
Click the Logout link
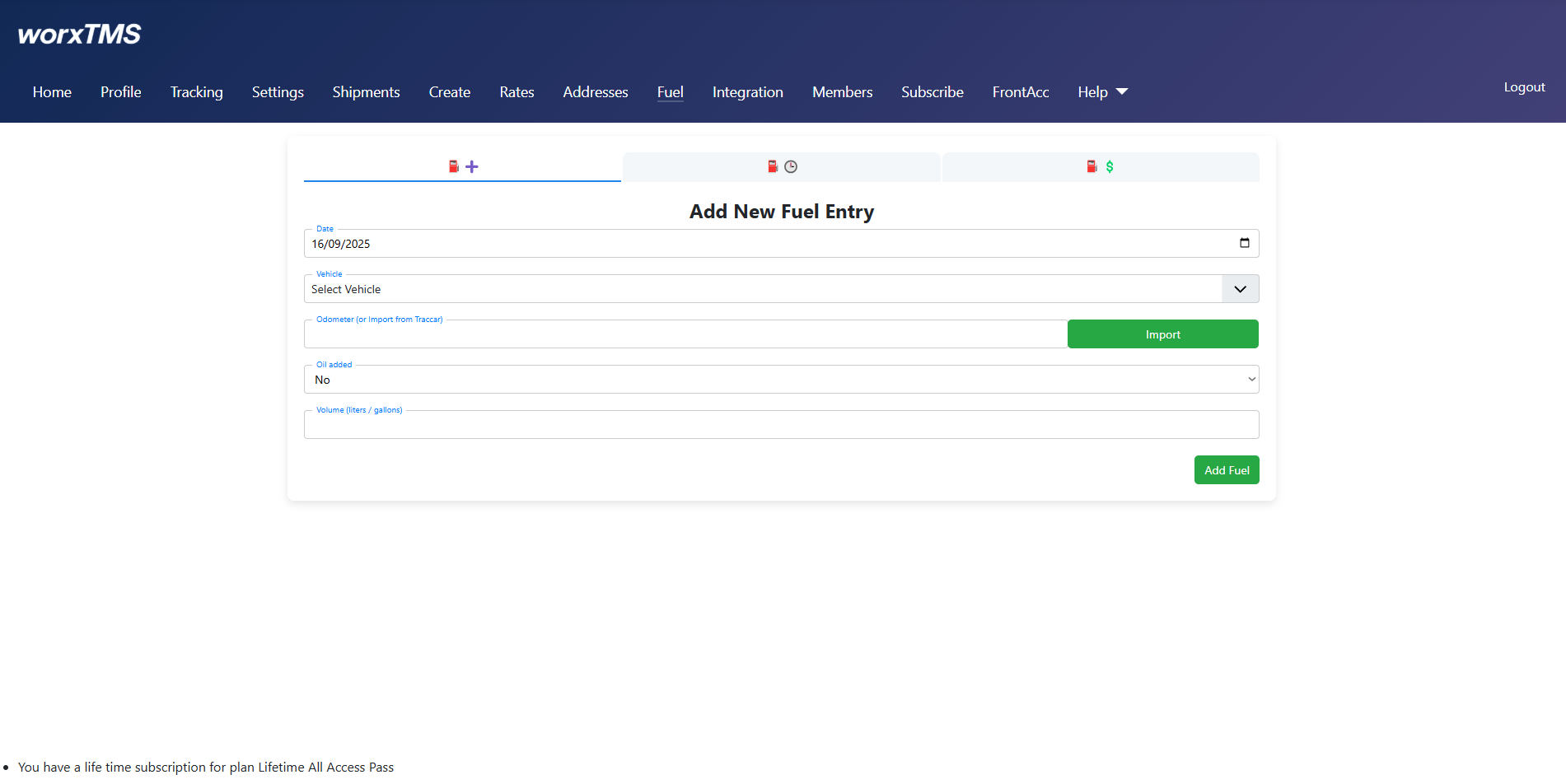pyautogui.click(x=1523, y=86)
